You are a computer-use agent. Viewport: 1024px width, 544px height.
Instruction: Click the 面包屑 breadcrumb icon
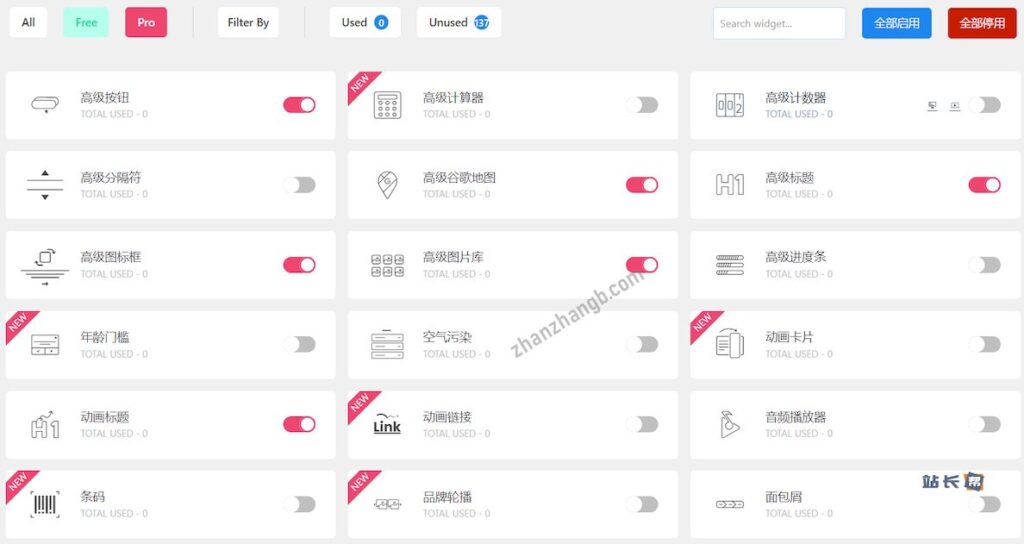pos(729,504)
